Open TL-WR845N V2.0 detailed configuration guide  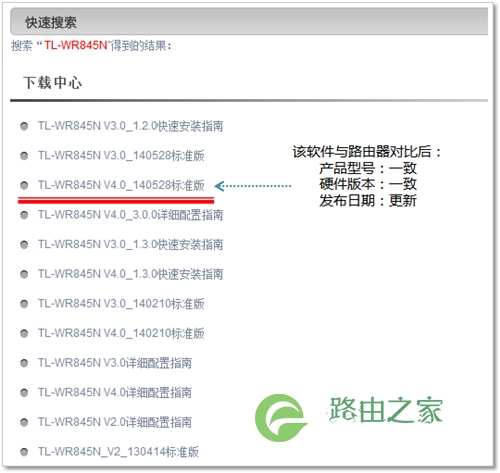coord(115,422)
